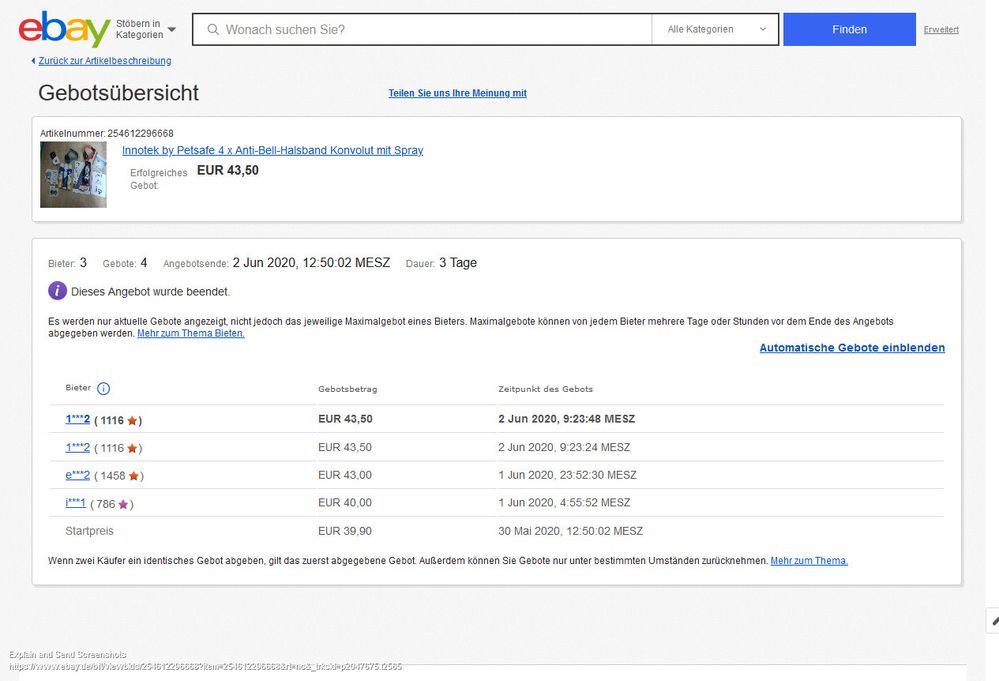Viewport: 999px width, 681px height.
Task: Follow Mehr zum Thema Bieten link
Action: [x=190, y=333]
